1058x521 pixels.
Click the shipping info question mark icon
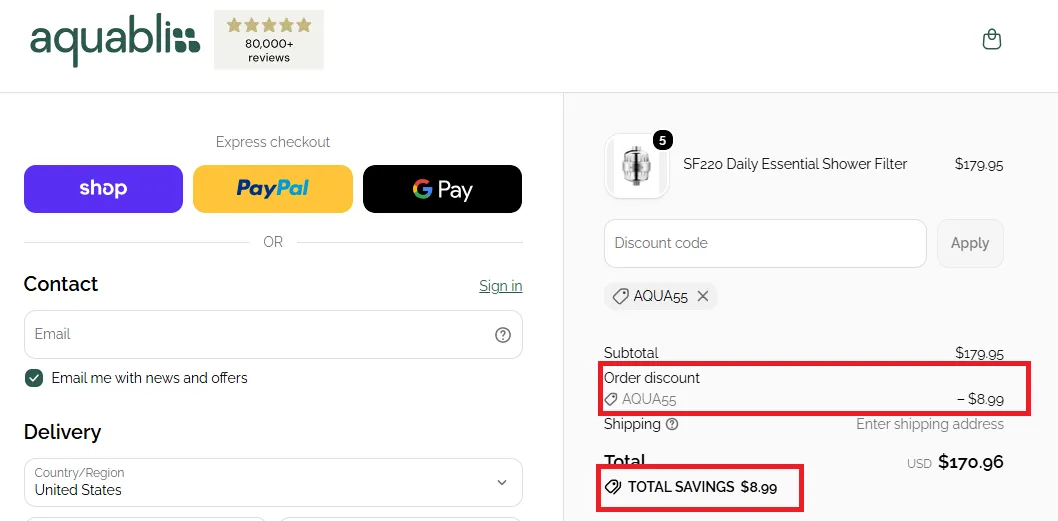(x=671, y=424)
